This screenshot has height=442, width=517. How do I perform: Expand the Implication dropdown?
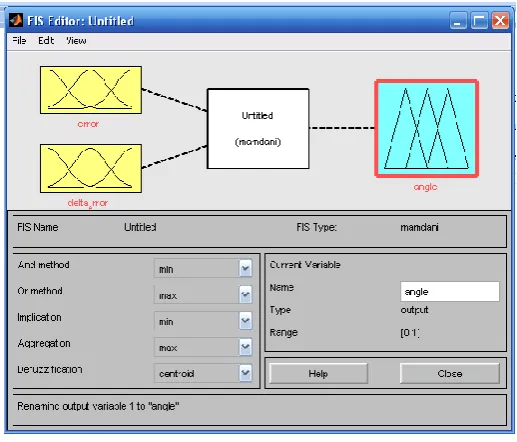pyautogui.click(x=245, y=321)
